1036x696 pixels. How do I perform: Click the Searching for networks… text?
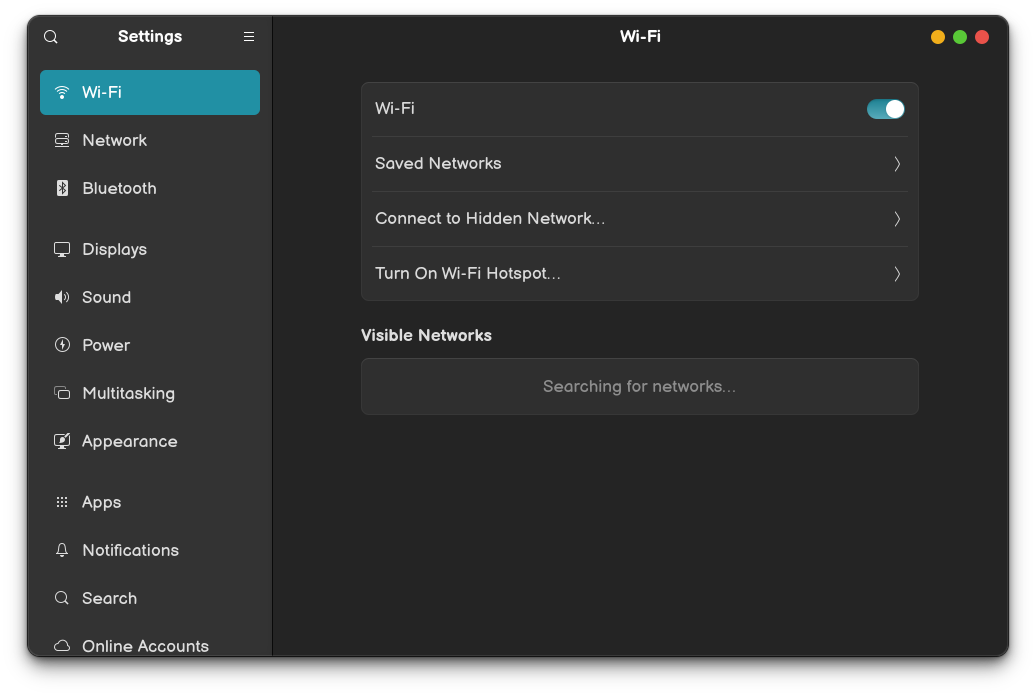(x=640, y=387)
